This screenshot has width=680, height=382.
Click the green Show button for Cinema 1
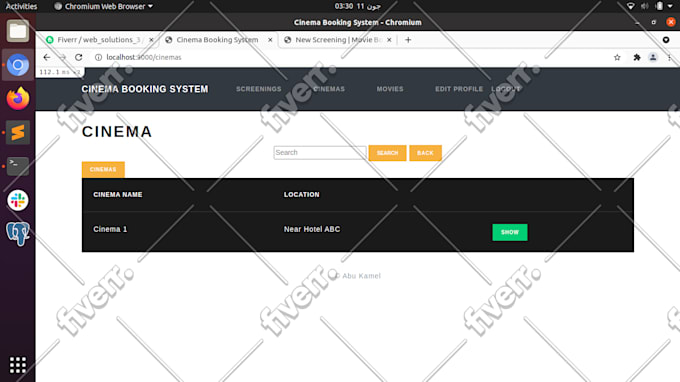[x=510, y=232]
